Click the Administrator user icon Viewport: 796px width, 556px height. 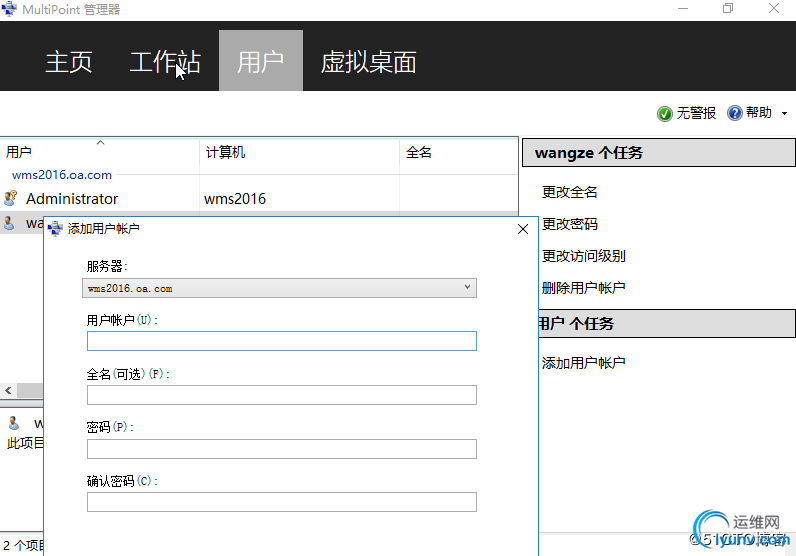coord(10,198)
